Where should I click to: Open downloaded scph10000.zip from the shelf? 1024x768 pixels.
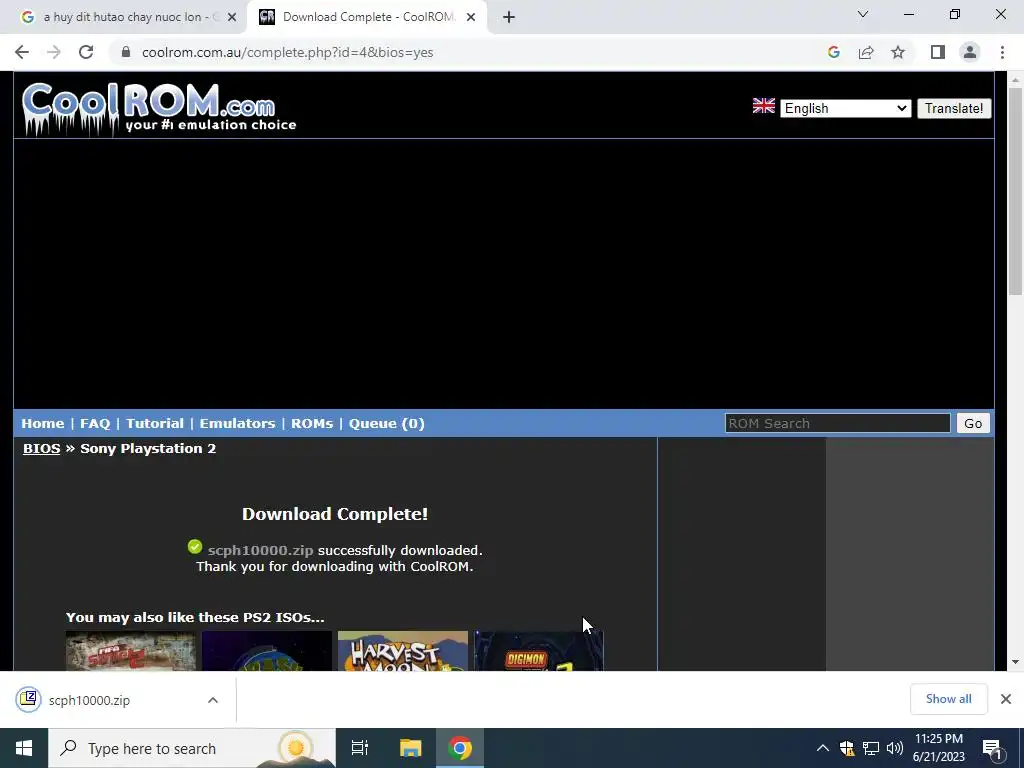point(89,700)
